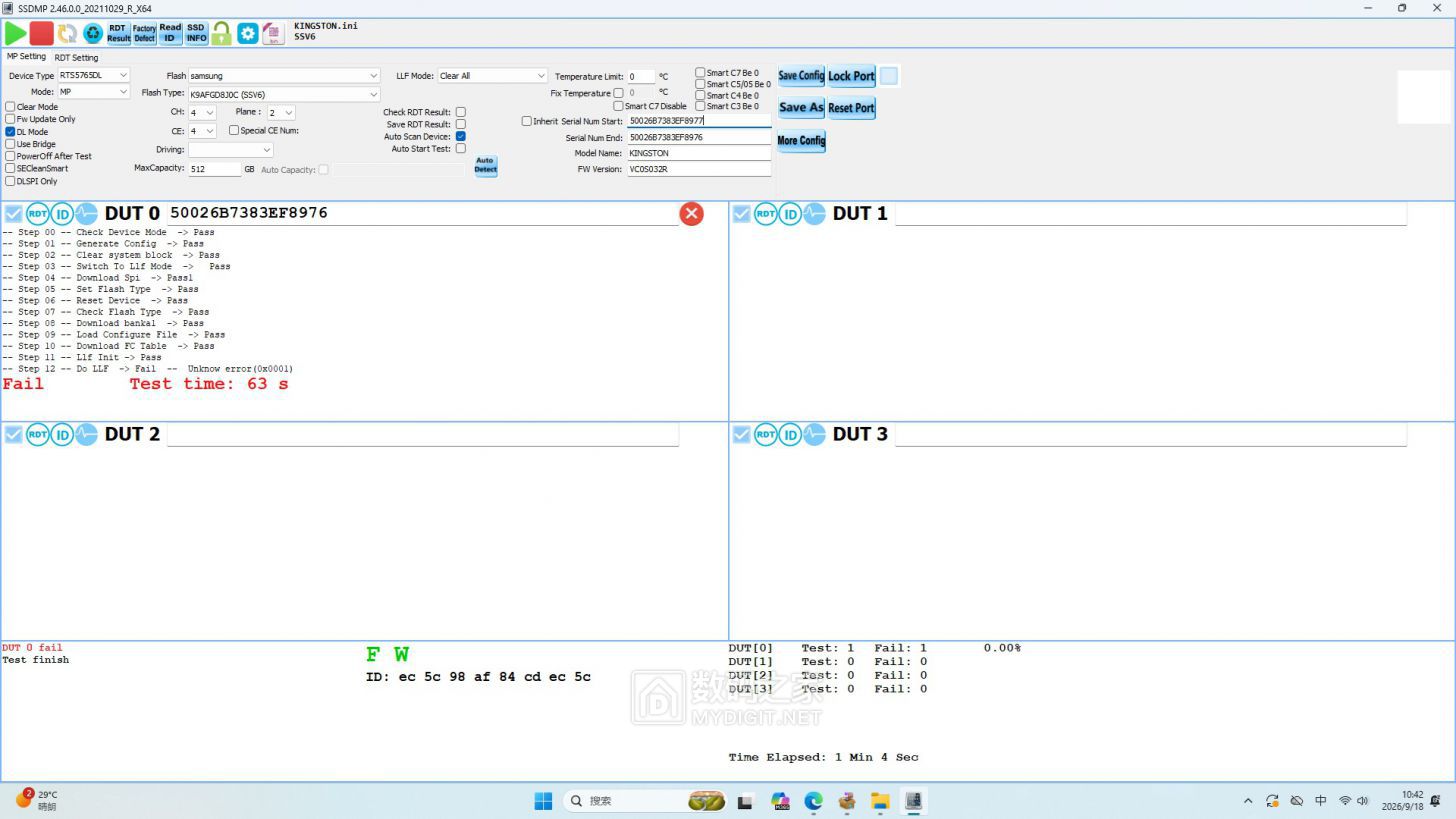The height and width of the screenshot is (819, 1456).
Task: Open SSD INFO from the toolbar
Action: tap(196, 33)
